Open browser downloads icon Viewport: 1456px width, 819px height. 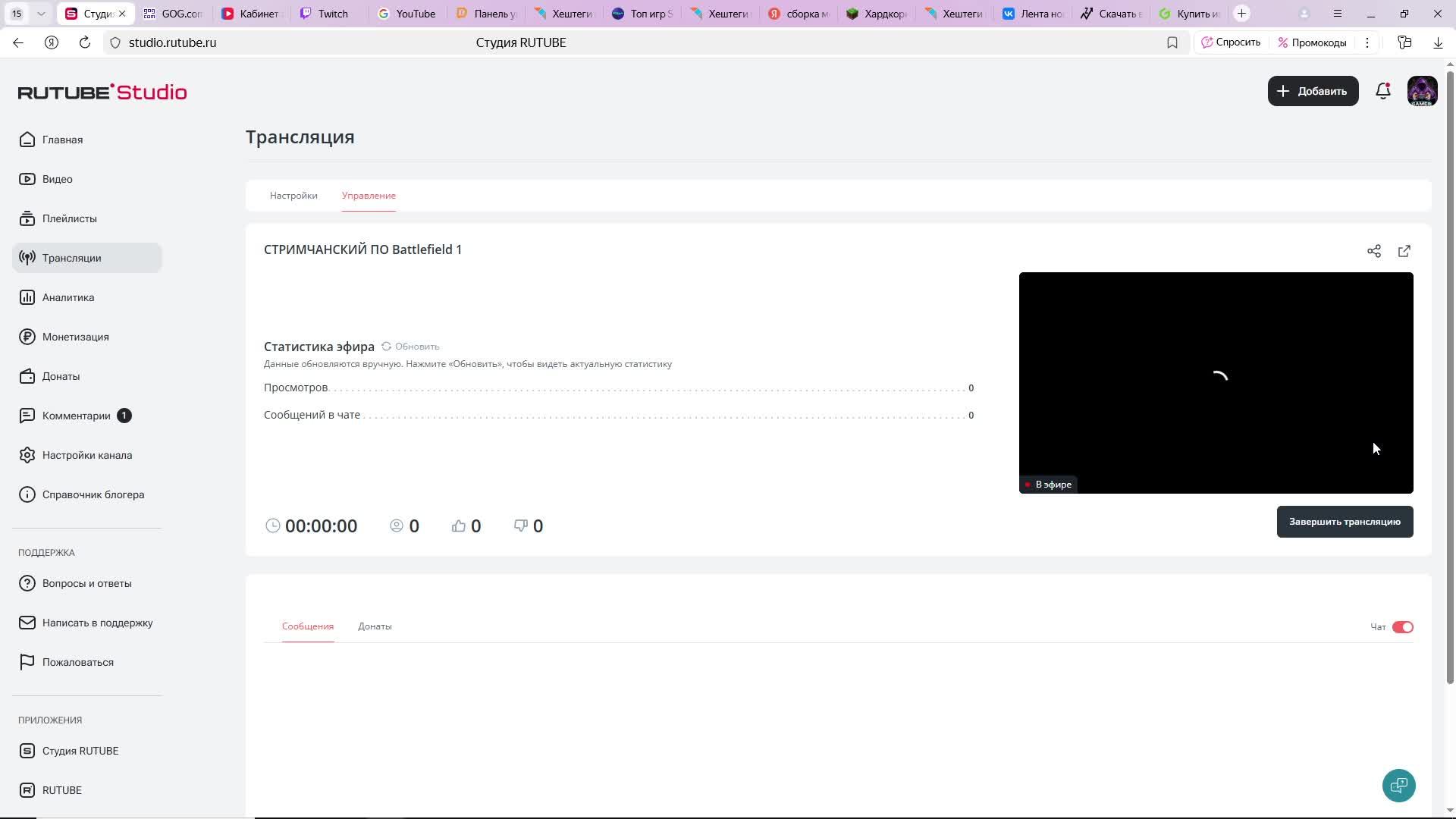(x=1437, y=42)
